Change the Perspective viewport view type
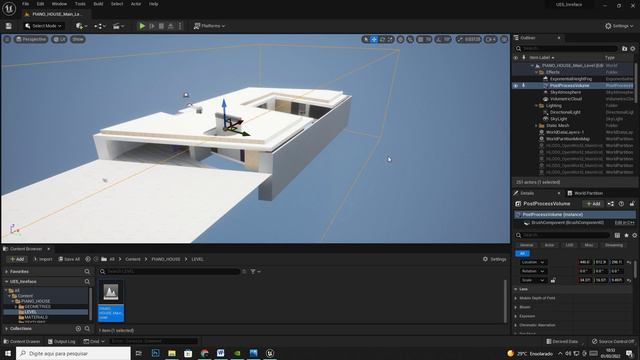640x360 pixels. point(31,39)
